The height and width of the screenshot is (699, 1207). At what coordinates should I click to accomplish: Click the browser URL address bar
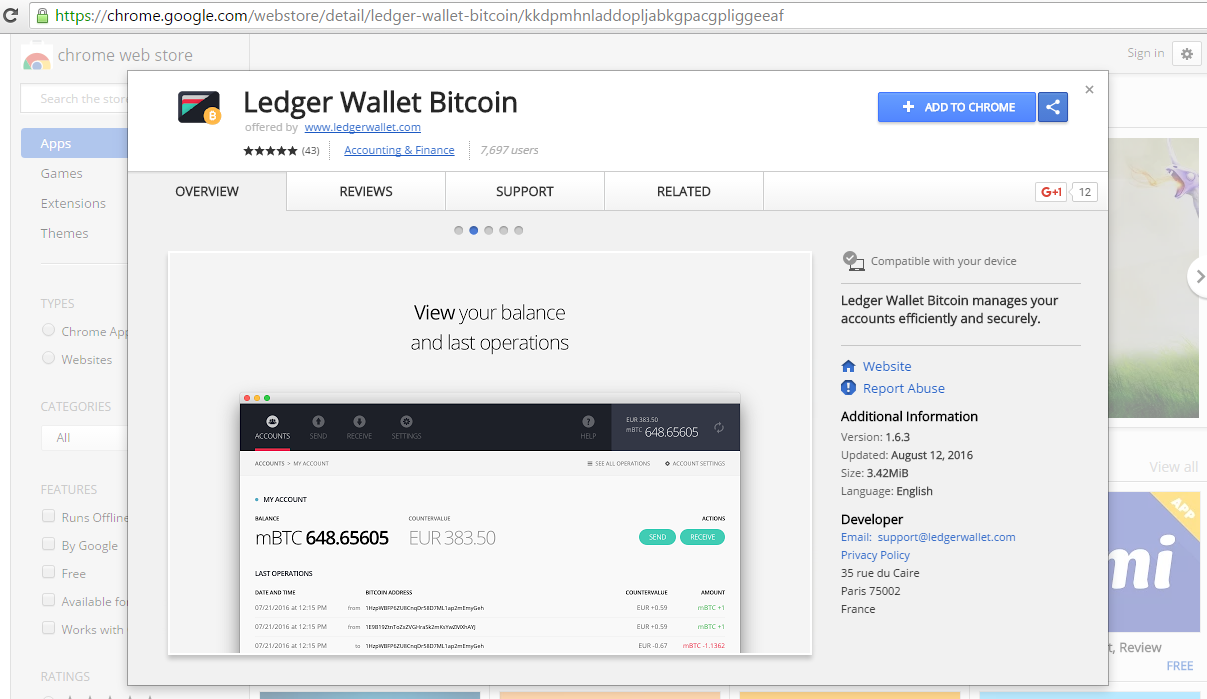tap(617, 16)
